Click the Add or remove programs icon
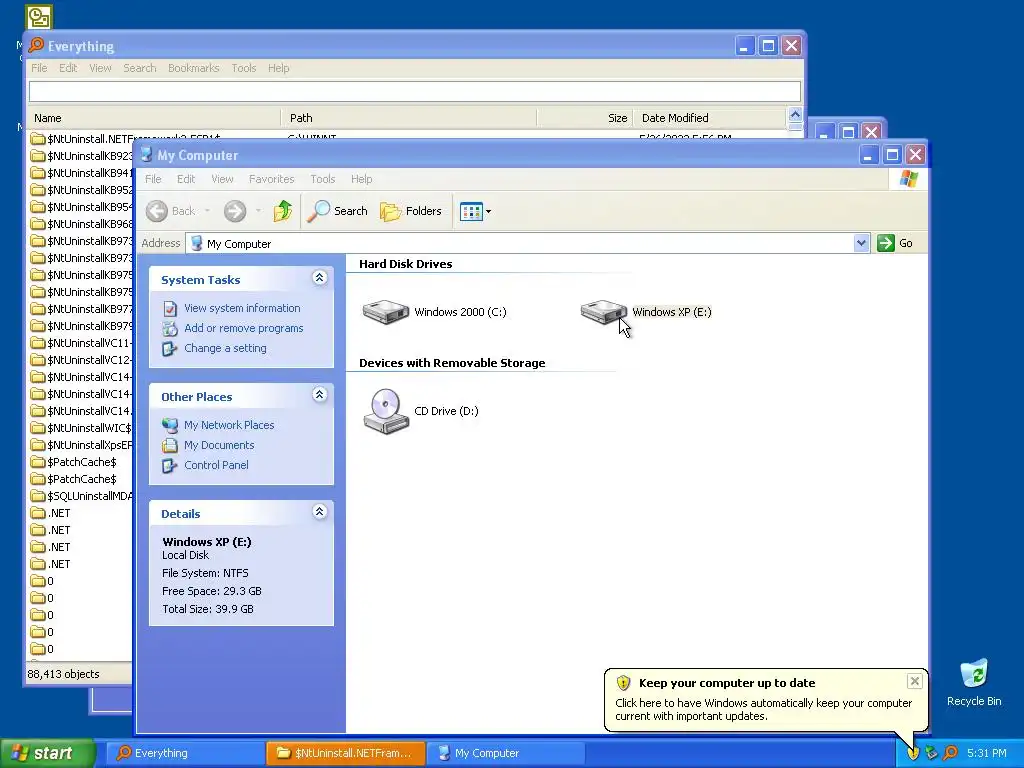The height and width of the screenshot is (768, 1024). [x=170, y=328]
